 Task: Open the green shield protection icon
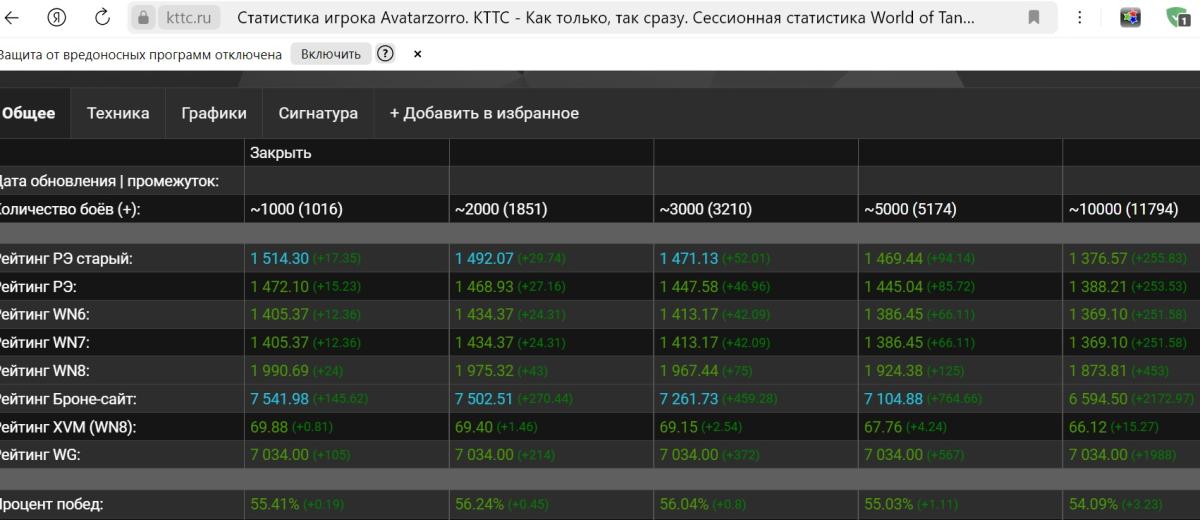[x=1179, y=18]
